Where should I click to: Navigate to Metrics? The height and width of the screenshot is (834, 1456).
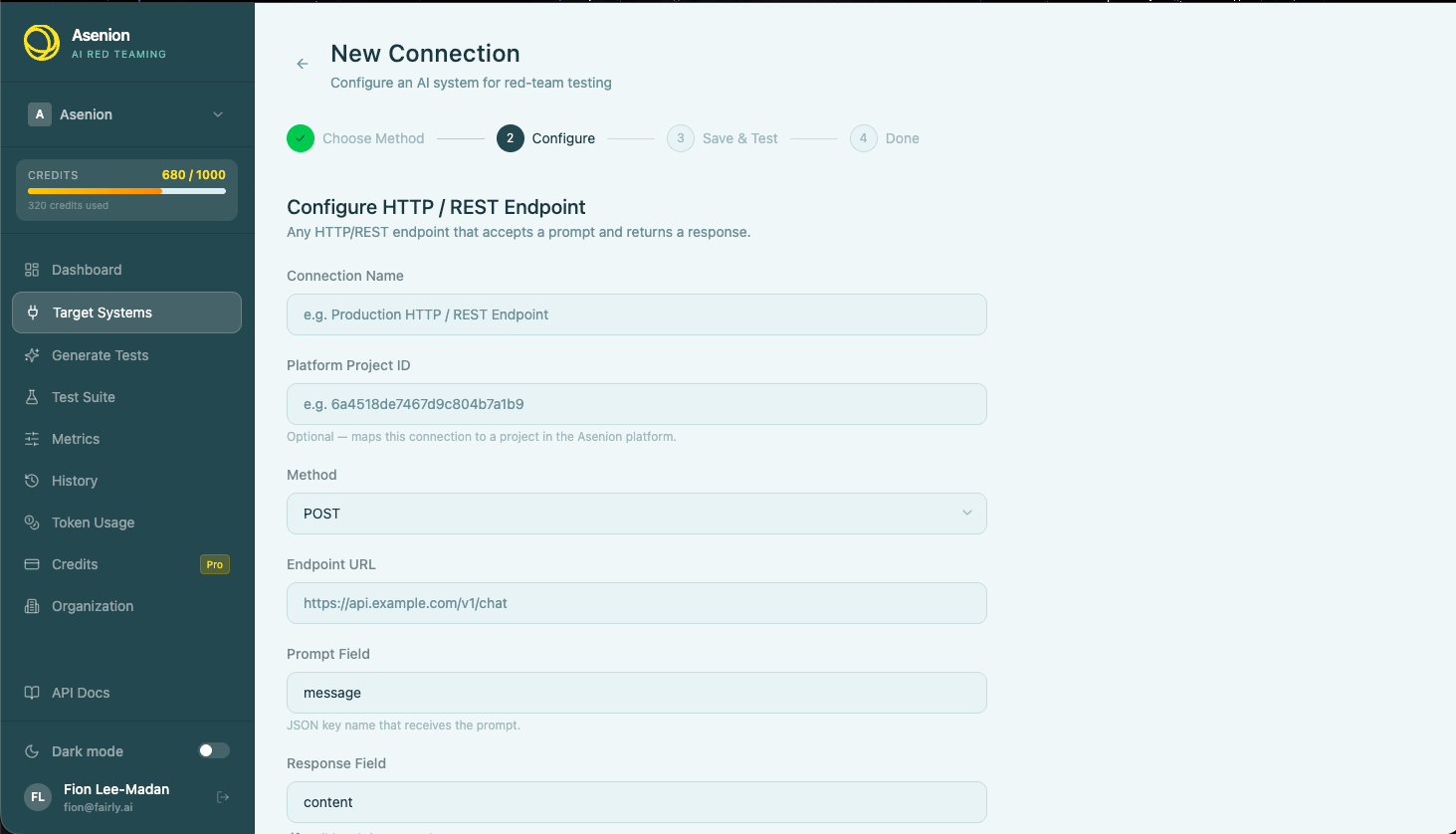point(126,439)
